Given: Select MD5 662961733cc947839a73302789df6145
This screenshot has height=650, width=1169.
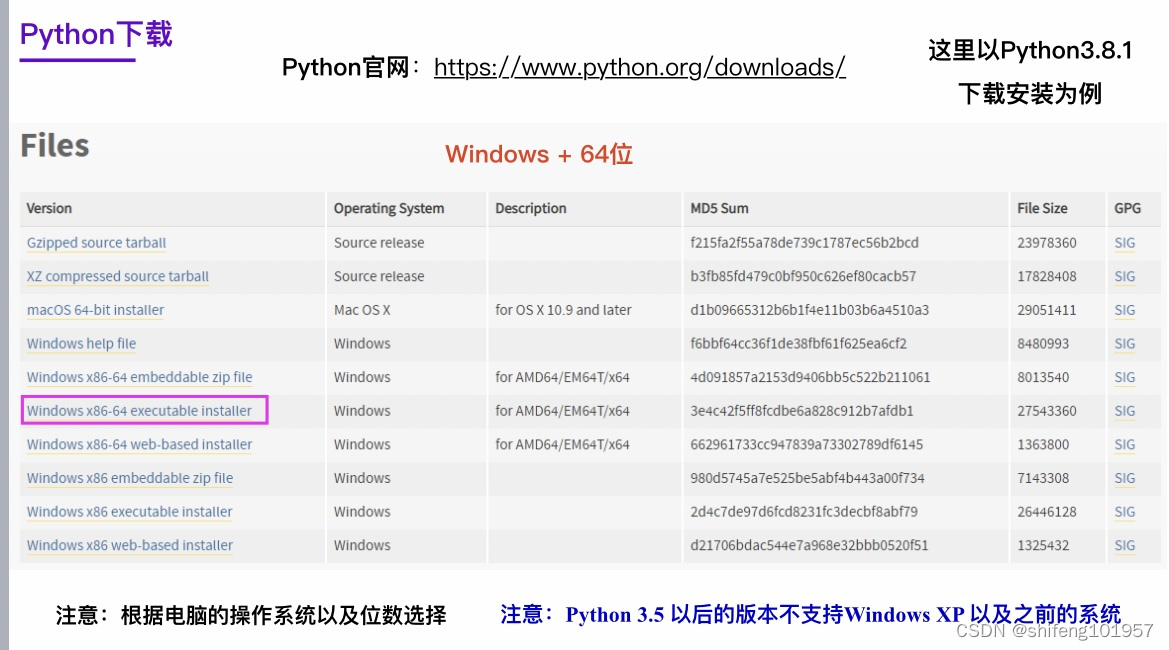Looking at the screenshot, I should (x=806, y=444).
